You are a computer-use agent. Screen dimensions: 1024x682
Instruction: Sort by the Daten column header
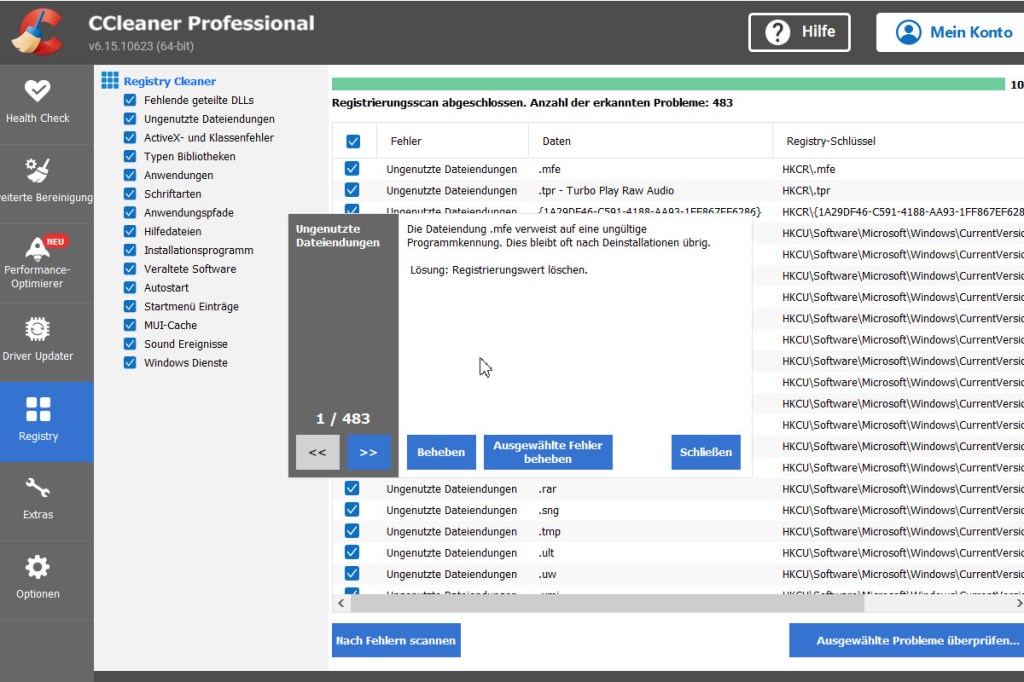click(650, 141)
